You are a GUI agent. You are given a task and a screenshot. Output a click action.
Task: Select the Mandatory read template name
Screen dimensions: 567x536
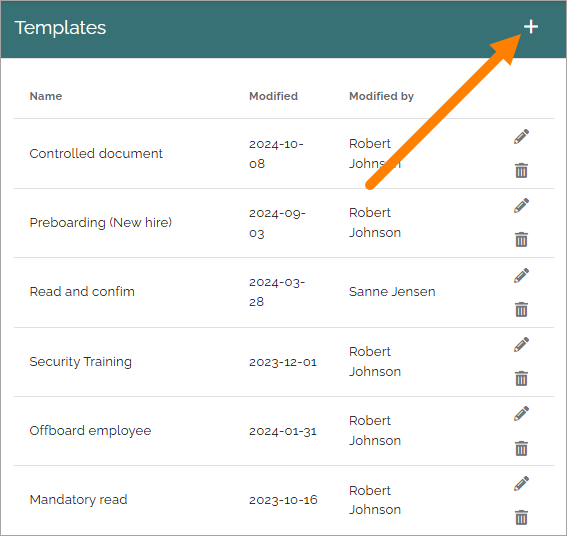click(78, 500)
